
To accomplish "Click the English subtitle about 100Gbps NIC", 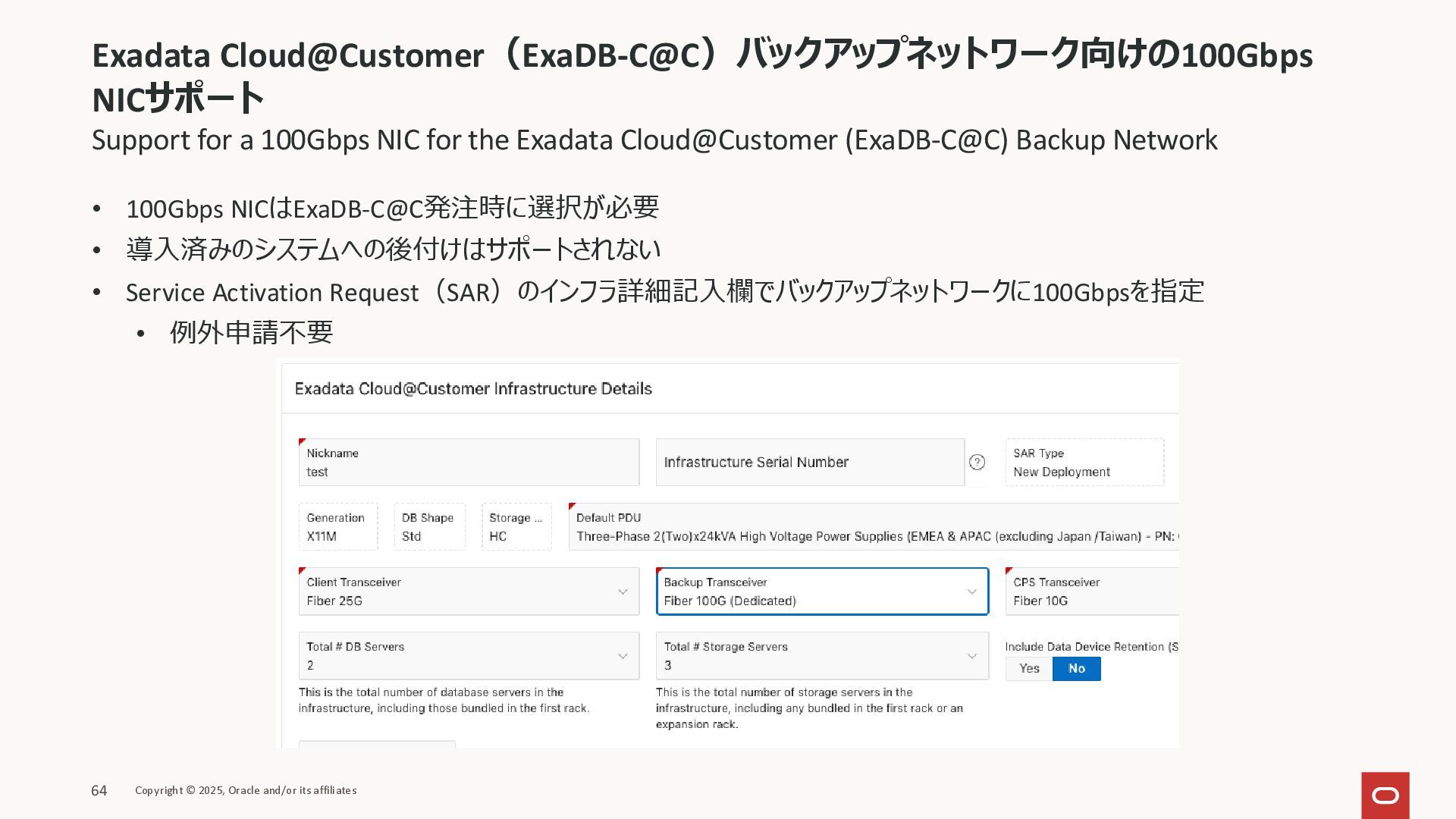I will click(654, 140).
